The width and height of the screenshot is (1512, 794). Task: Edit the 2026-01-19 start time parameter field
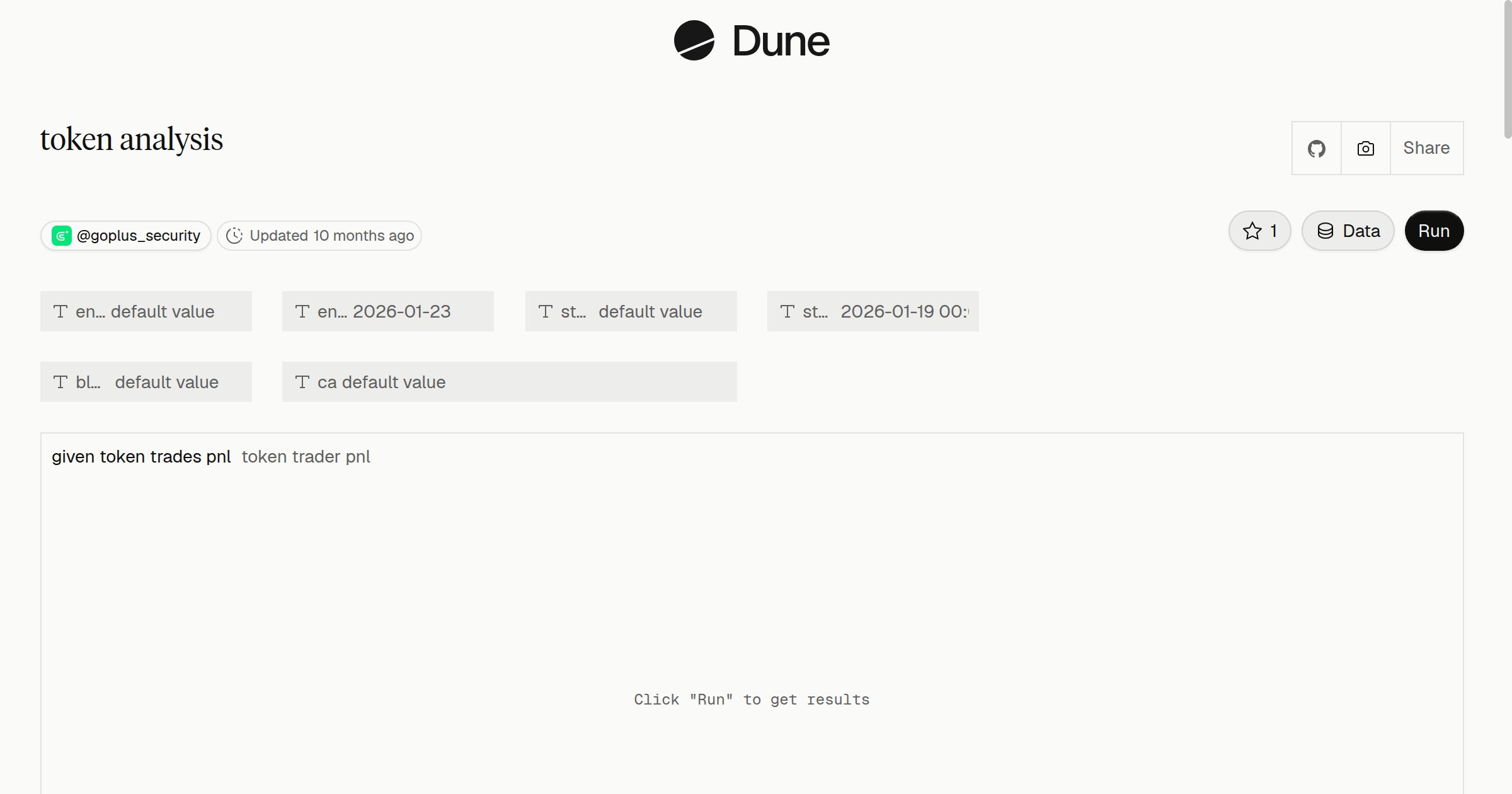[x=873, y=311]
